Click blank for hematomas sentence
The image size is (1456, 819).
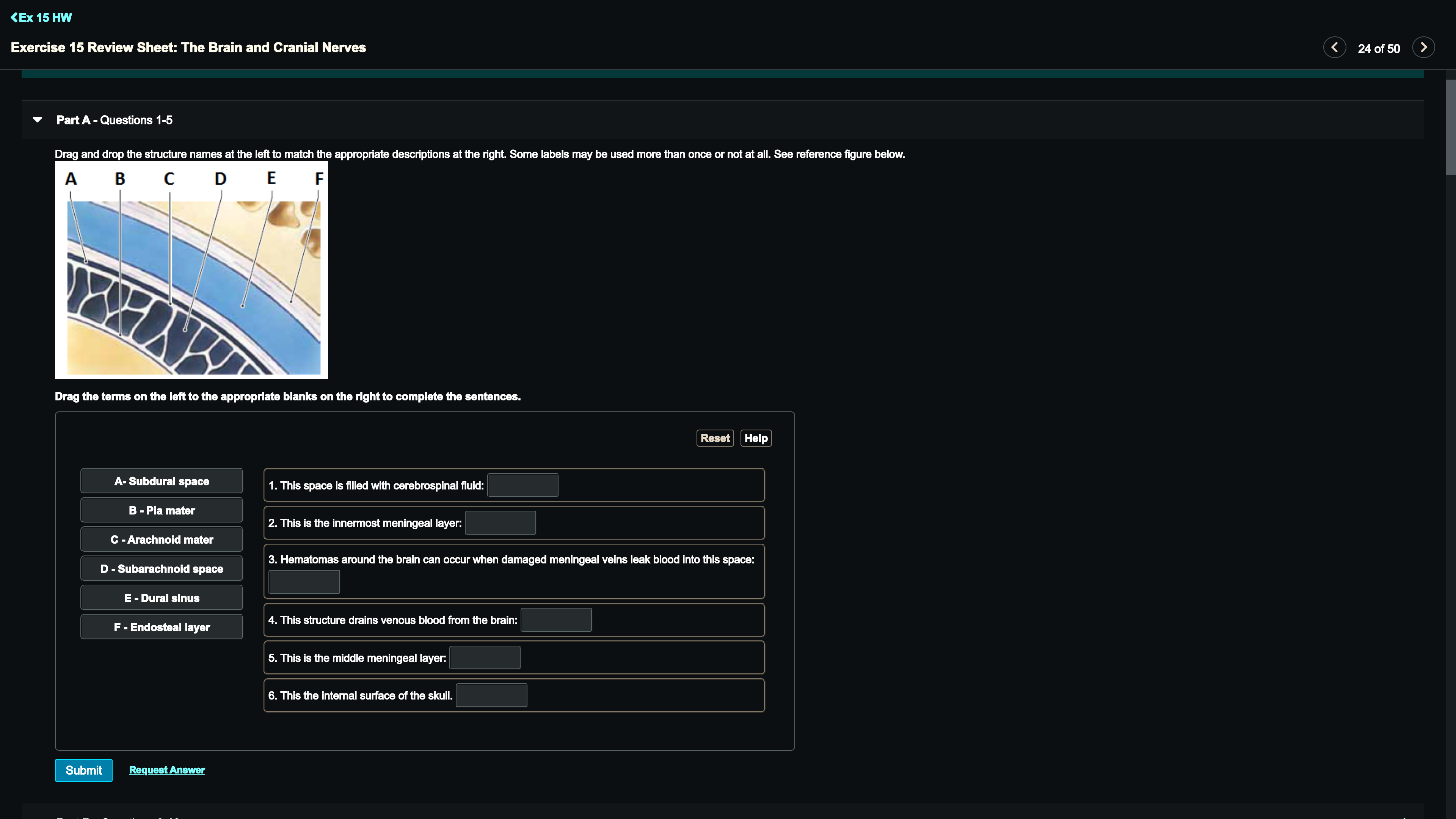coord(304,582)
